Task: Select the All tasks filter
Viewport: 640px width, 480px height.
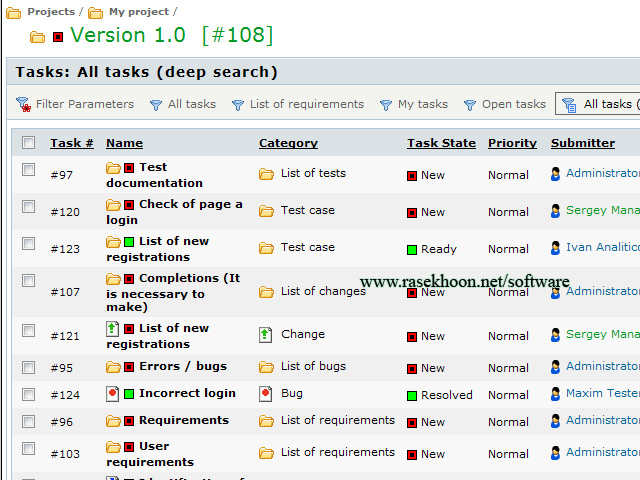Action: (192, 104)
